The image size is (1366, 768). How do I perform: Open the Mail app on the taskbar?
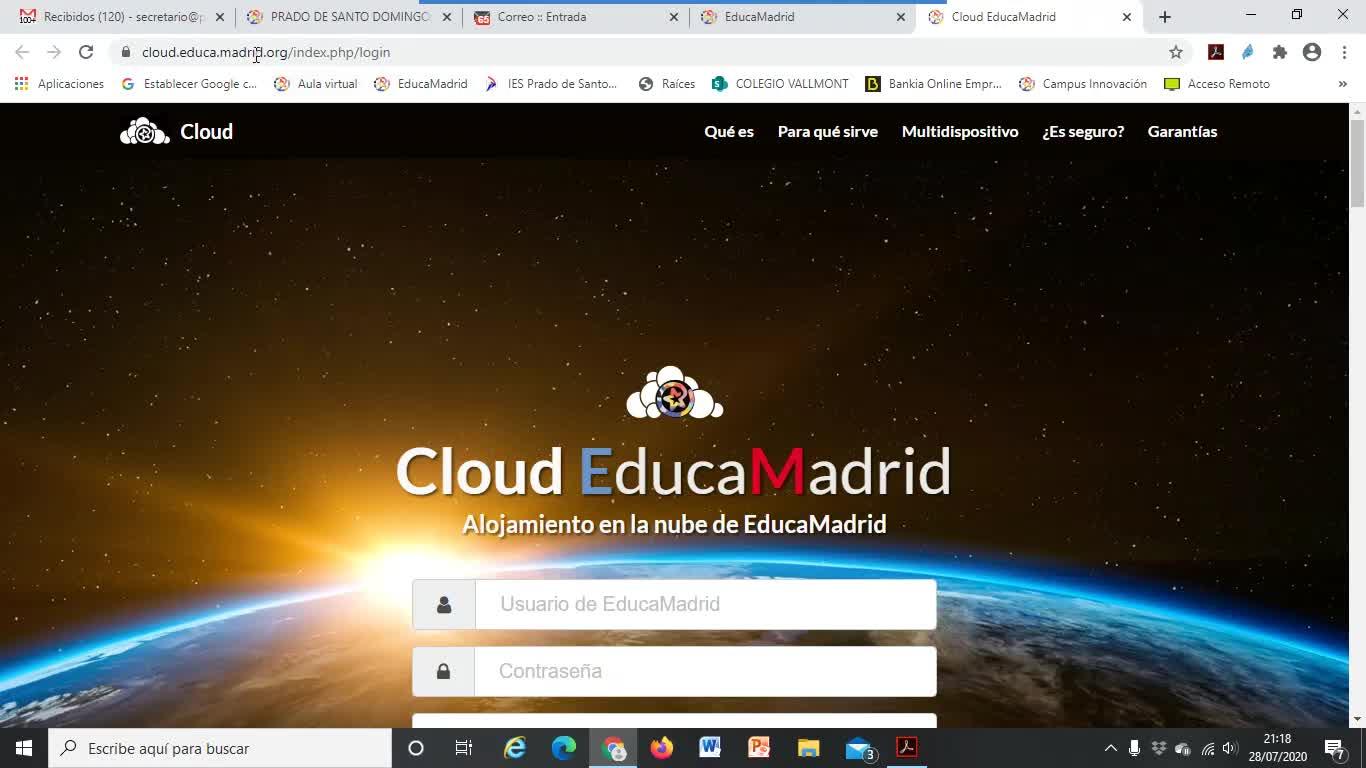(859, 748)
